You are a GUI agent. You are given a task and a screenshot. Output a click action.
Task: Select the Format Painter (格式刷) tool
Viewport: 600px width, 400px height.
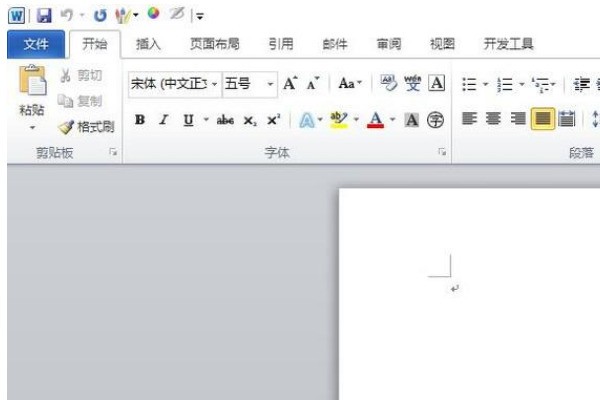click(86, 127)
